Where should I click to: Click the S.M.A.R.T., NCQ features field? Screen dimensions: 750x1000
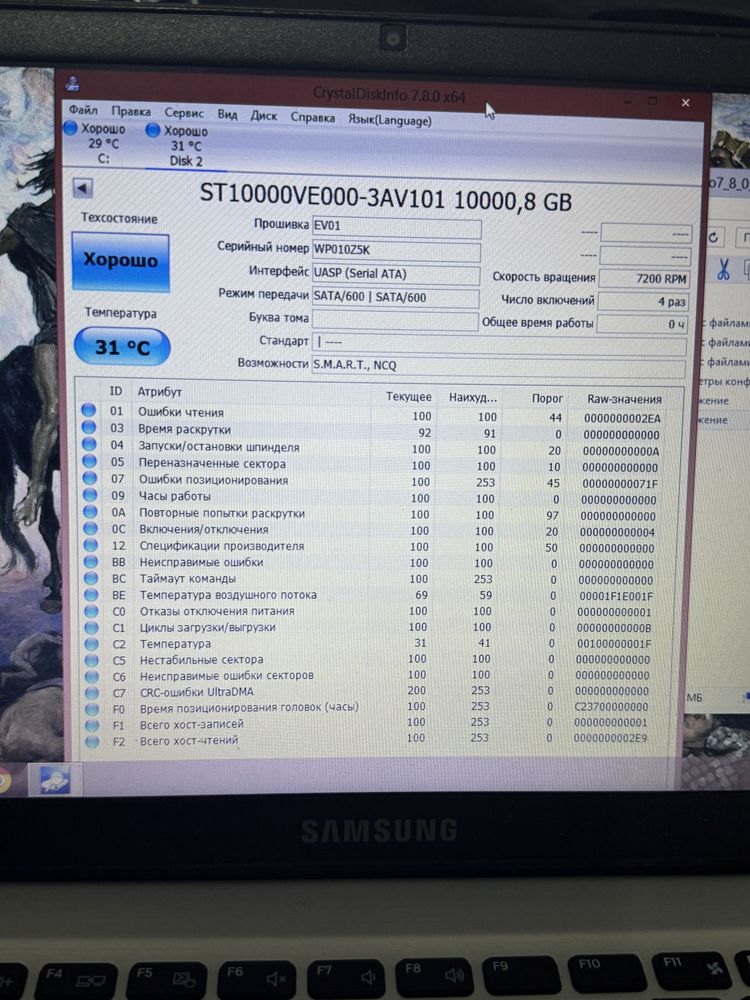pyautogui.click(x=498, y=367)
